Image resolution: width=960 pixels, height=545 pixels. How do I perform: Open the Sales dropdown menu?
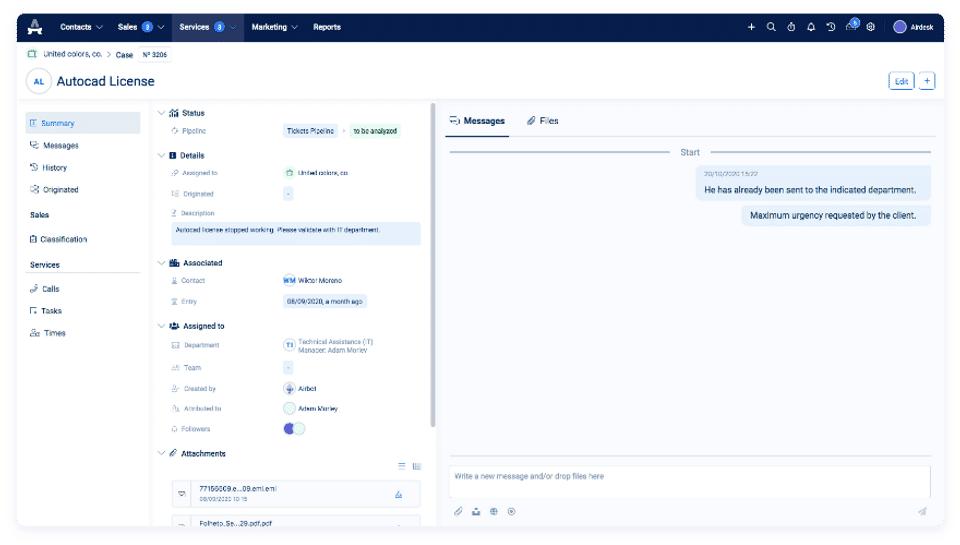(x=141, y=27)
